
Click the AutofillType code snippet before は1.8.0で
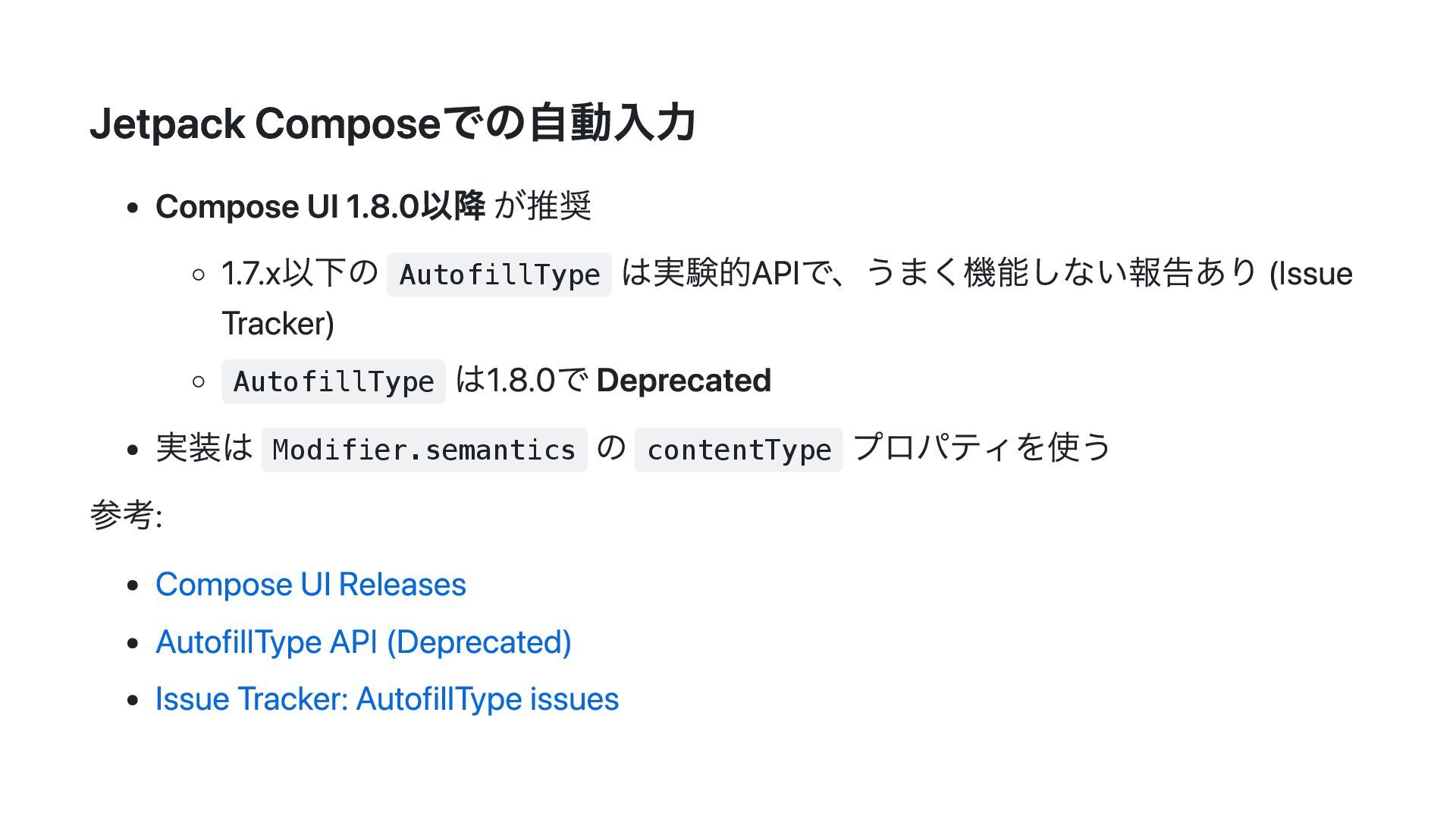334,381
